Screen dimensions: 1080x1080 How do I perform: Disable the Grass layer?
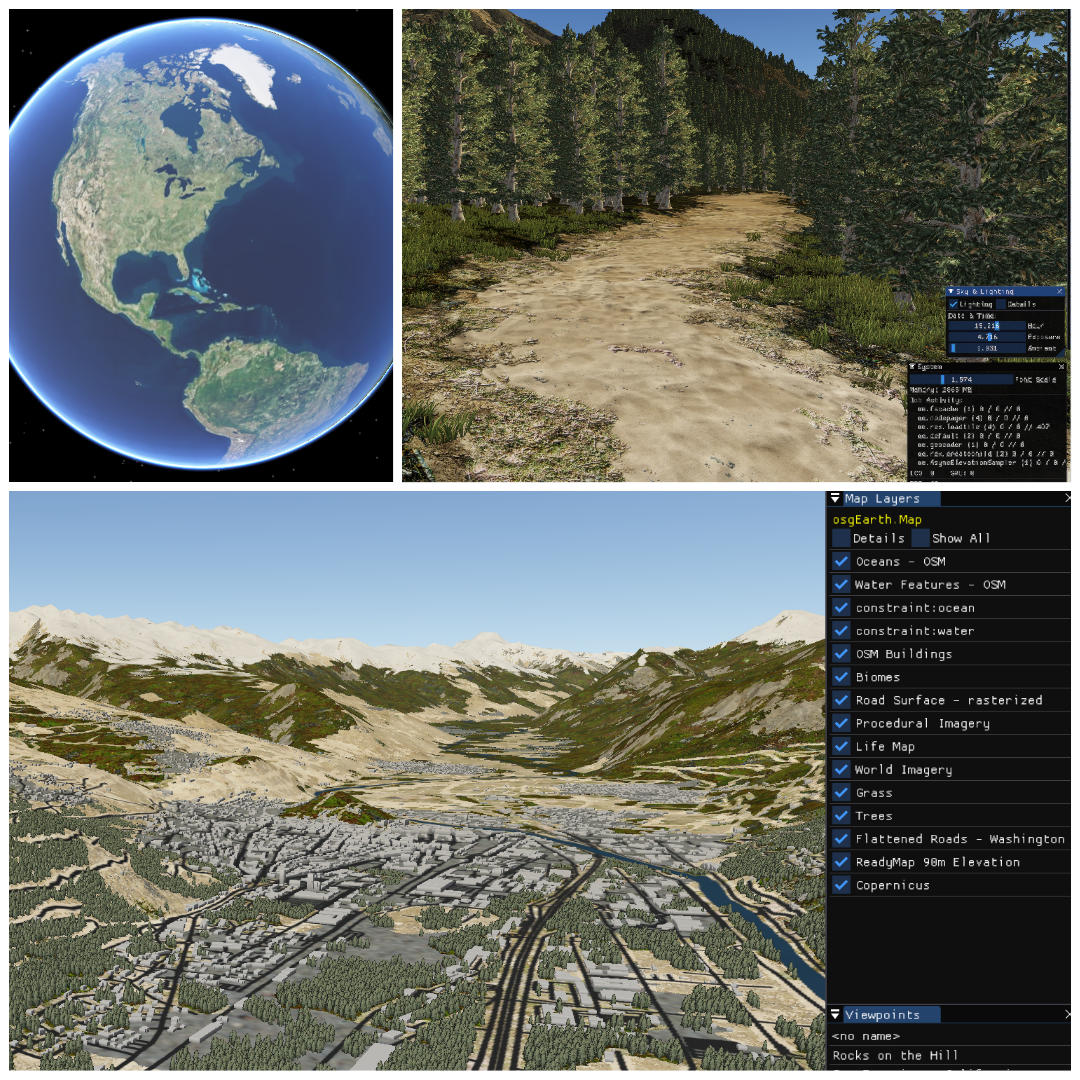coord(841,792)
